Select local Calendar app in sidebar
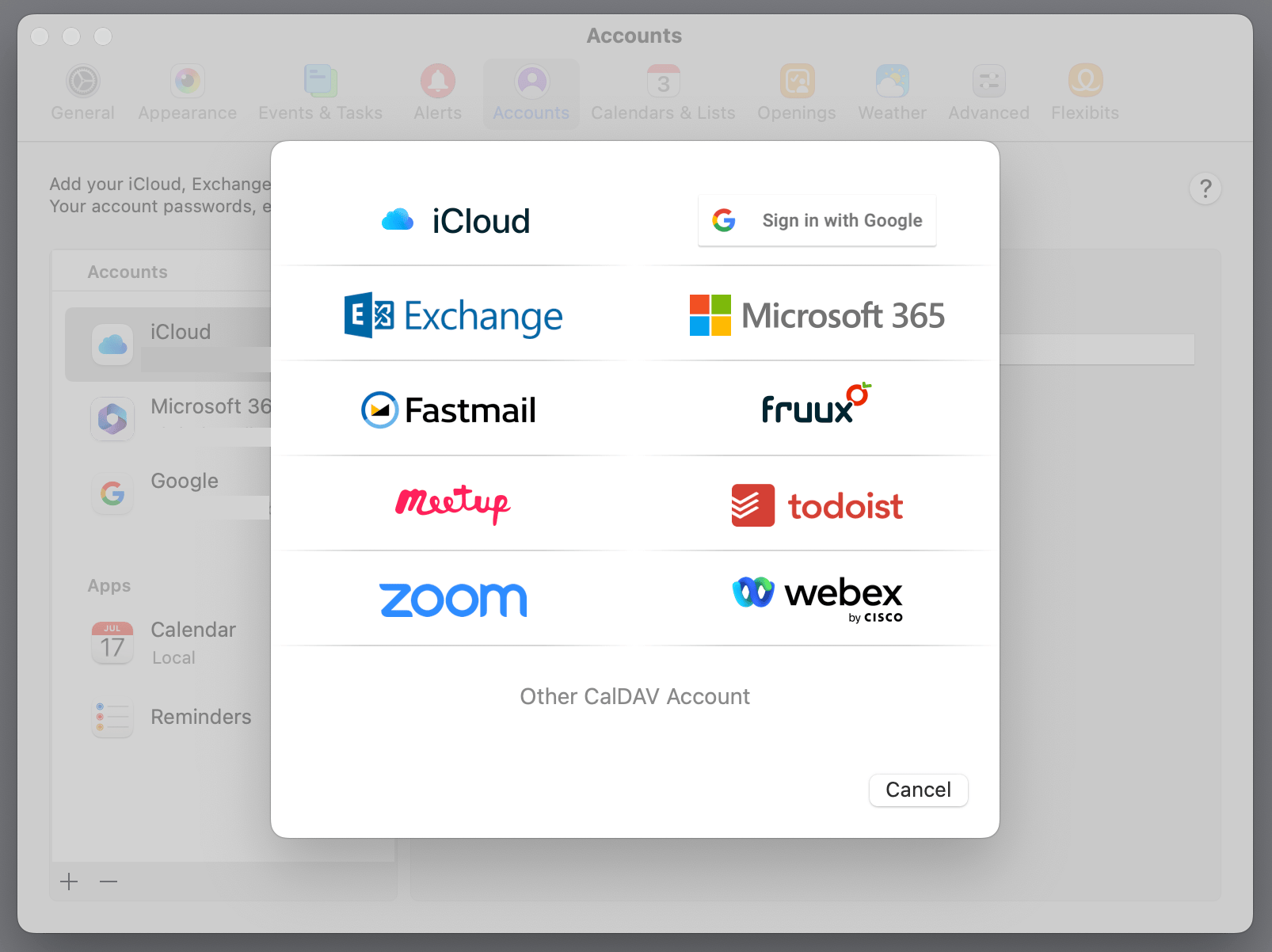Image resolution: width=1272 pixels, height=952 pixels. pos(168,642)
